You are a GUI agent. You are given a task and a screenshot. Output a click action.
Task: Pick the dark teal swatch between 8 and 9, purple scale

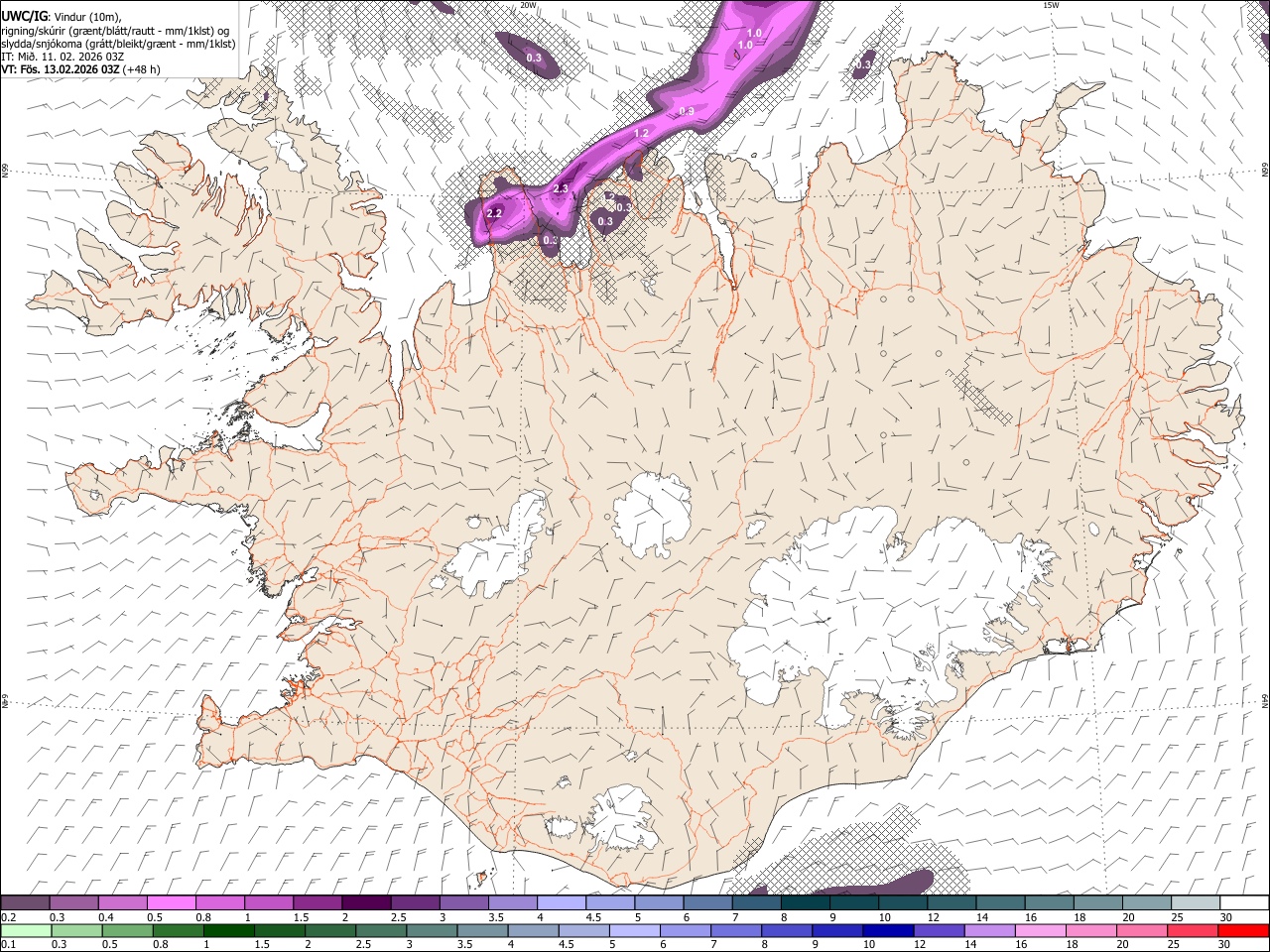tap(806, 902)
